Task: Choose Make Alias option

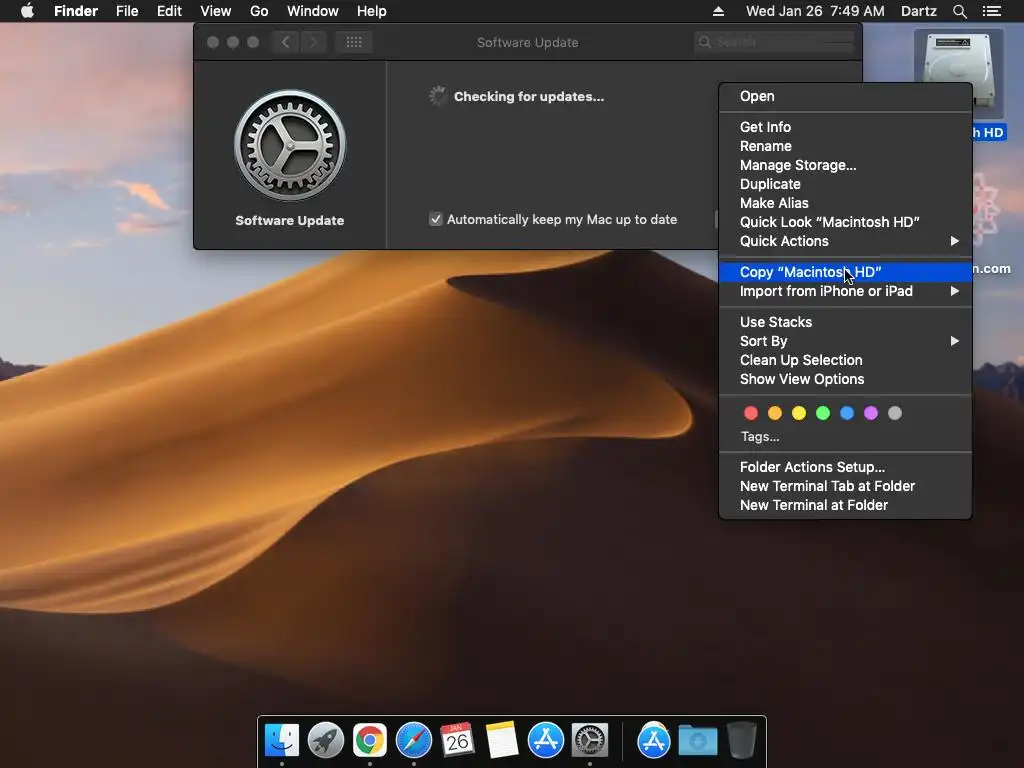Action: pyautogui.click(x=845, y=202)
